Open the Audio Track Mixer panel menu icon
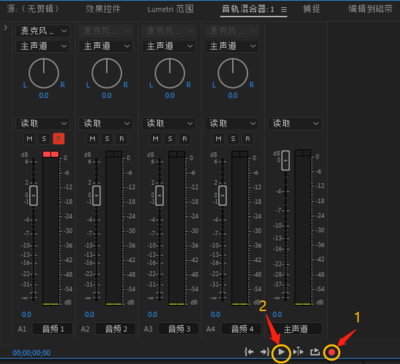The width and height of the screenshot is (400, 364). [x=284, y=10]
